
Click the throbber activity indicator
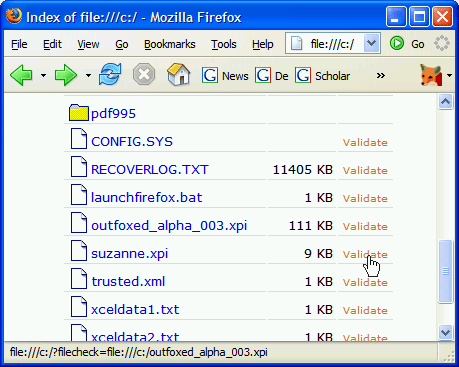pos(442,43)
